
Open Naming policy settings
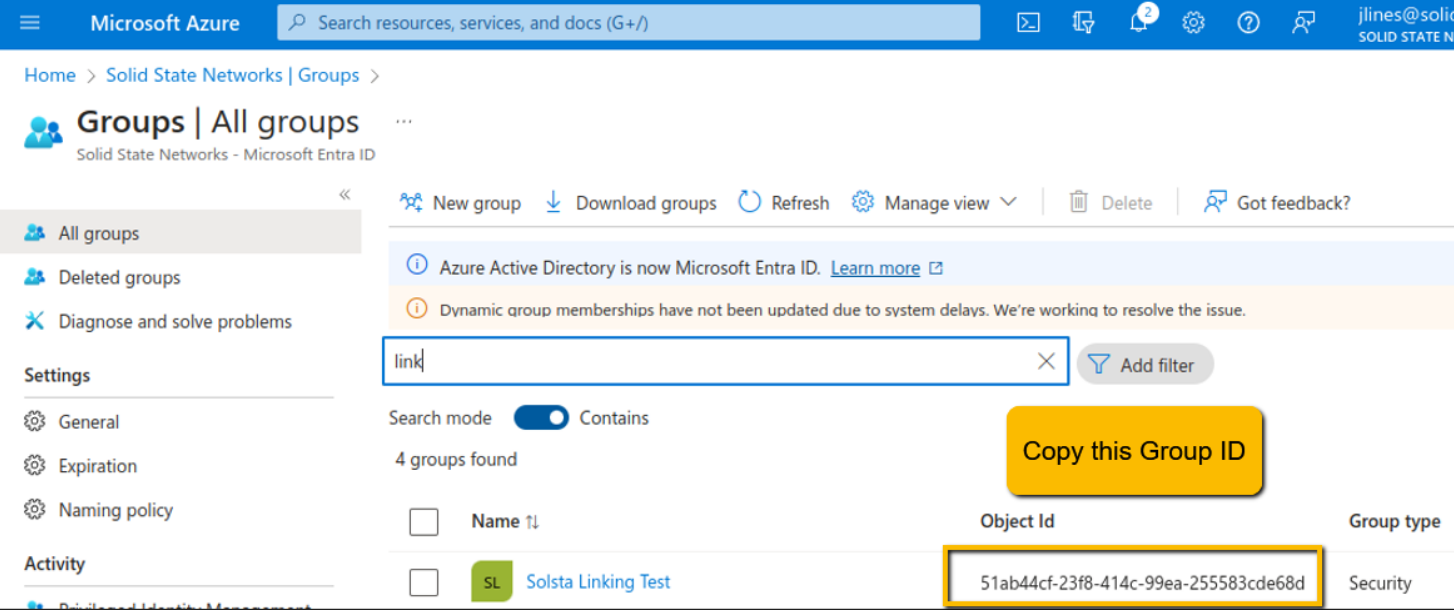click(115, 510)
